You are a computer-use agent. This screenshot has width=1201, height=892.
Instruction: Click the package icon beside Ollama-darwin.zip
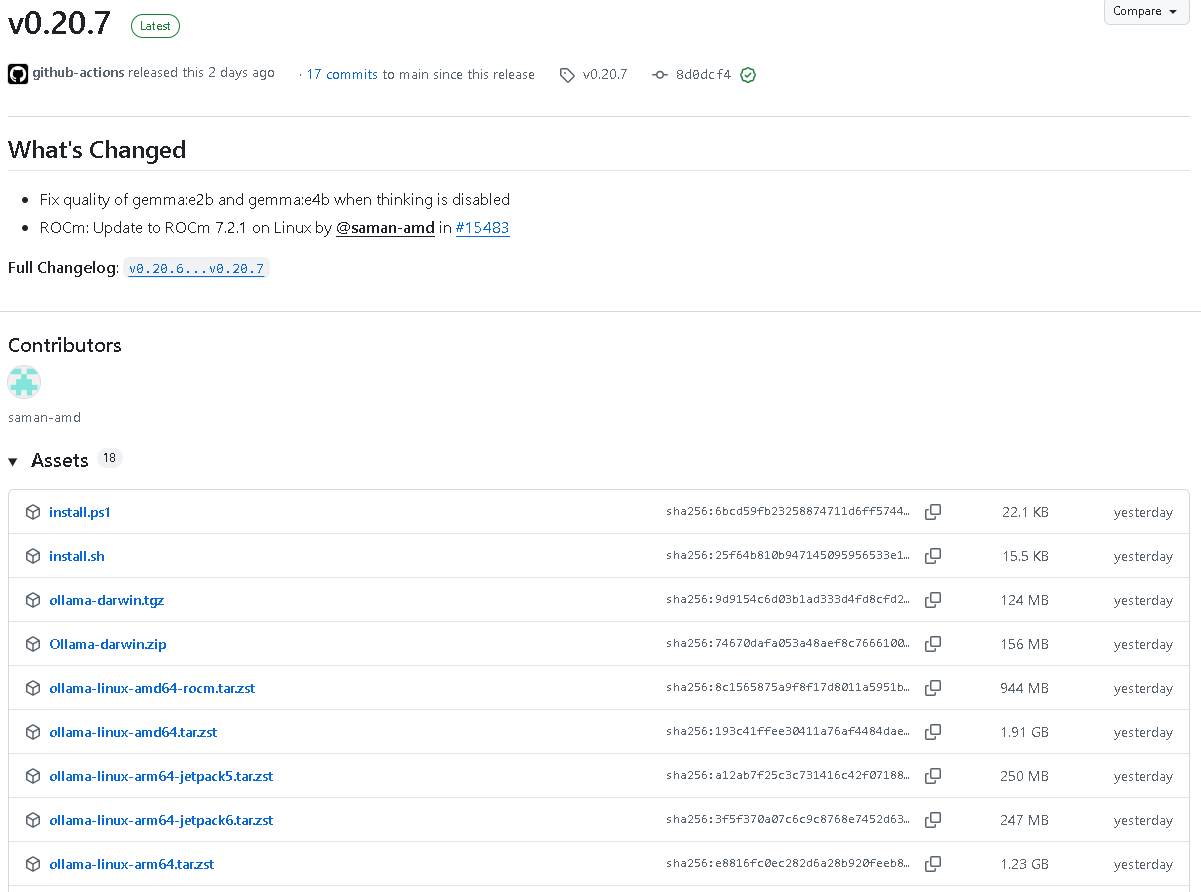point(33,644)
